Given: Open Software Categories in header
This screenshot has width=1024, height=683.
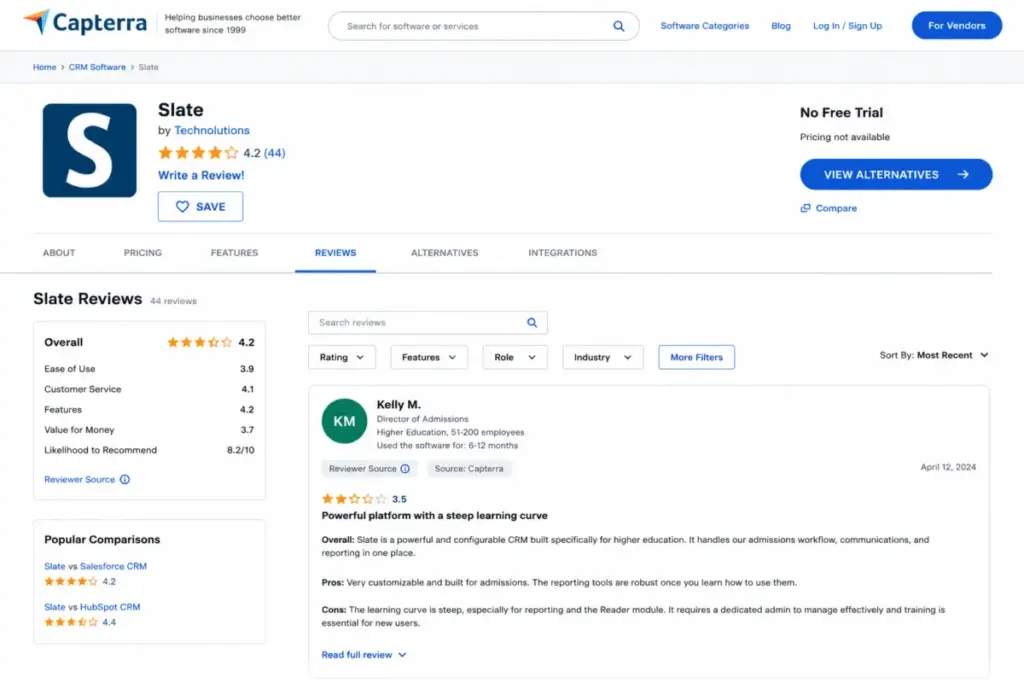Looking at the screenshot, I should pyautogui.click(x=705, y=26).
